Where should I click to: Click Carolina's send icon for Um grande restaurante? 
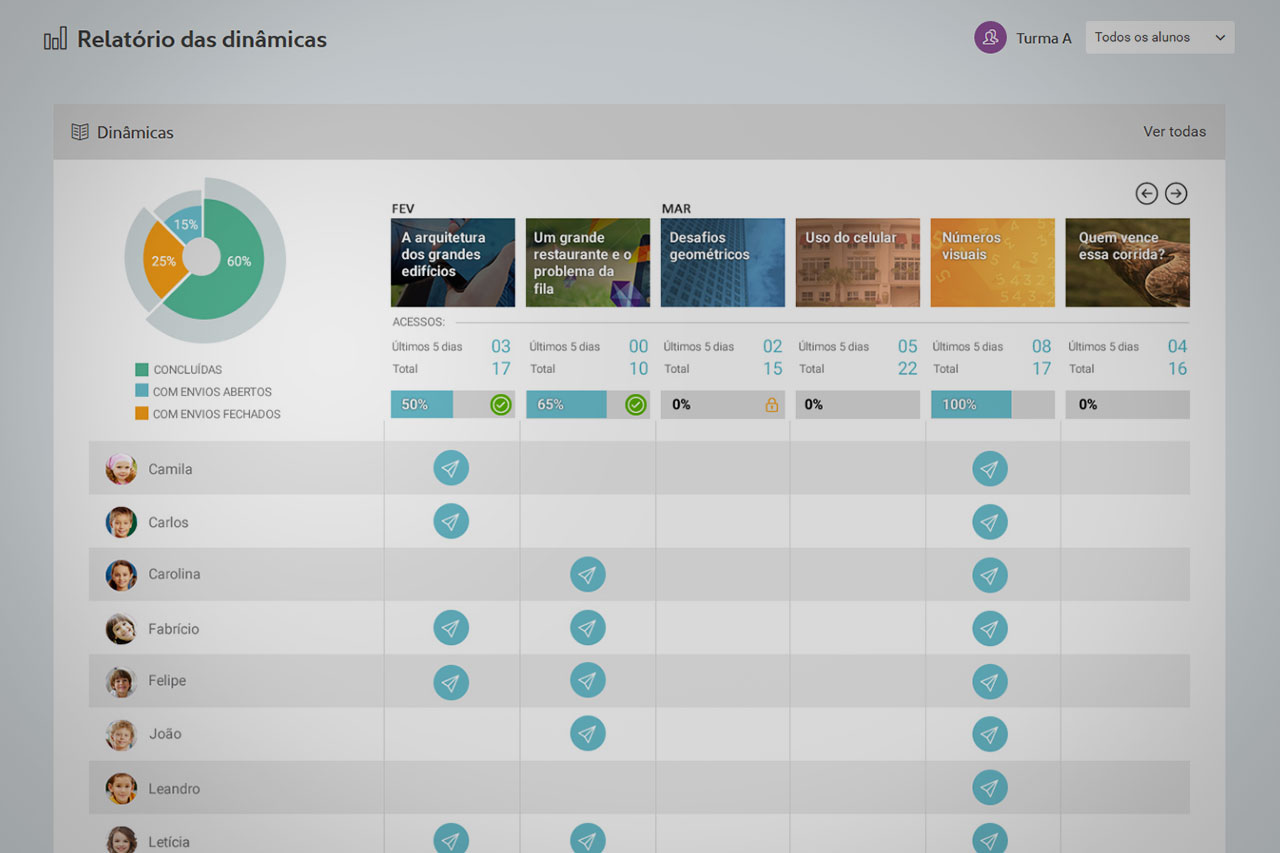click(587, 574)
